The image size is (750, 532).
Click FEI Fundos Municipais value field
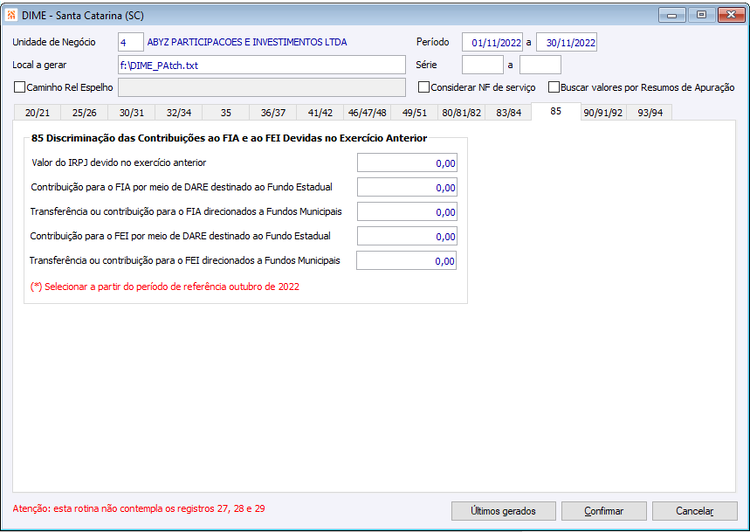[x=407, y=261]
